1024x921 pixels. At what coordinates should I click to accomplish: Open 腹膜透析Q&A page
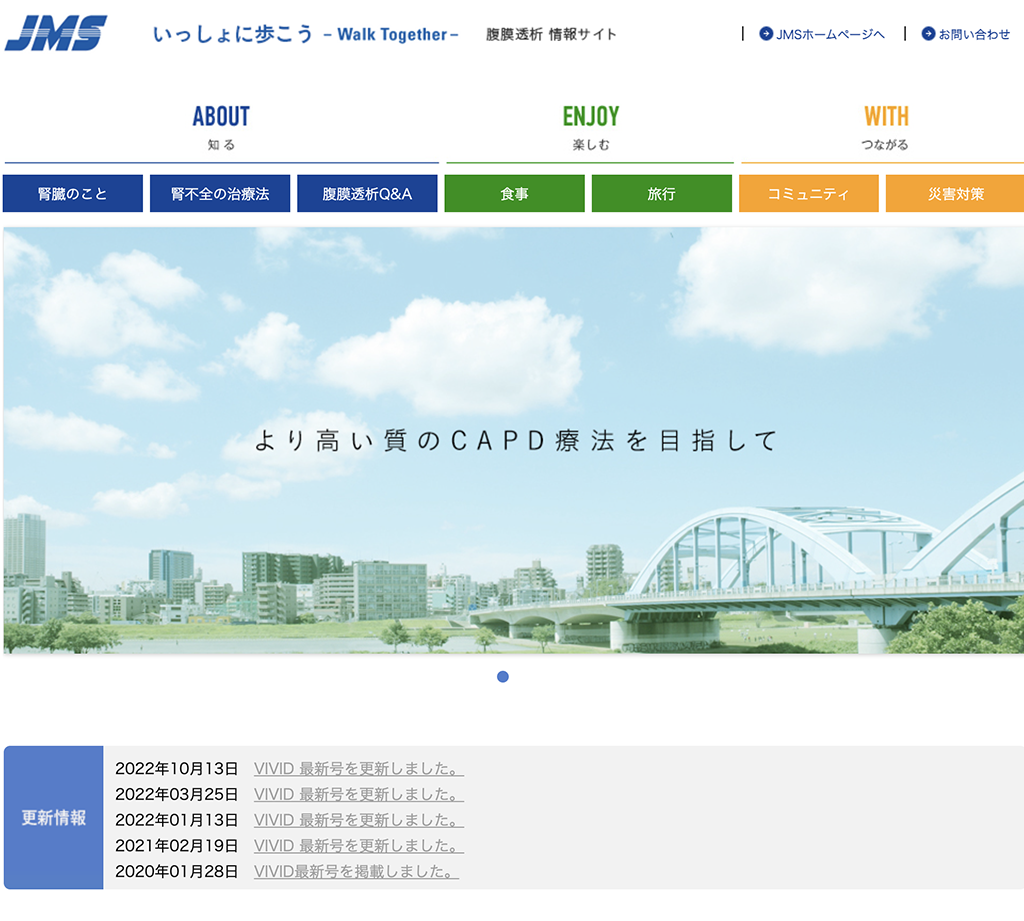367,194
